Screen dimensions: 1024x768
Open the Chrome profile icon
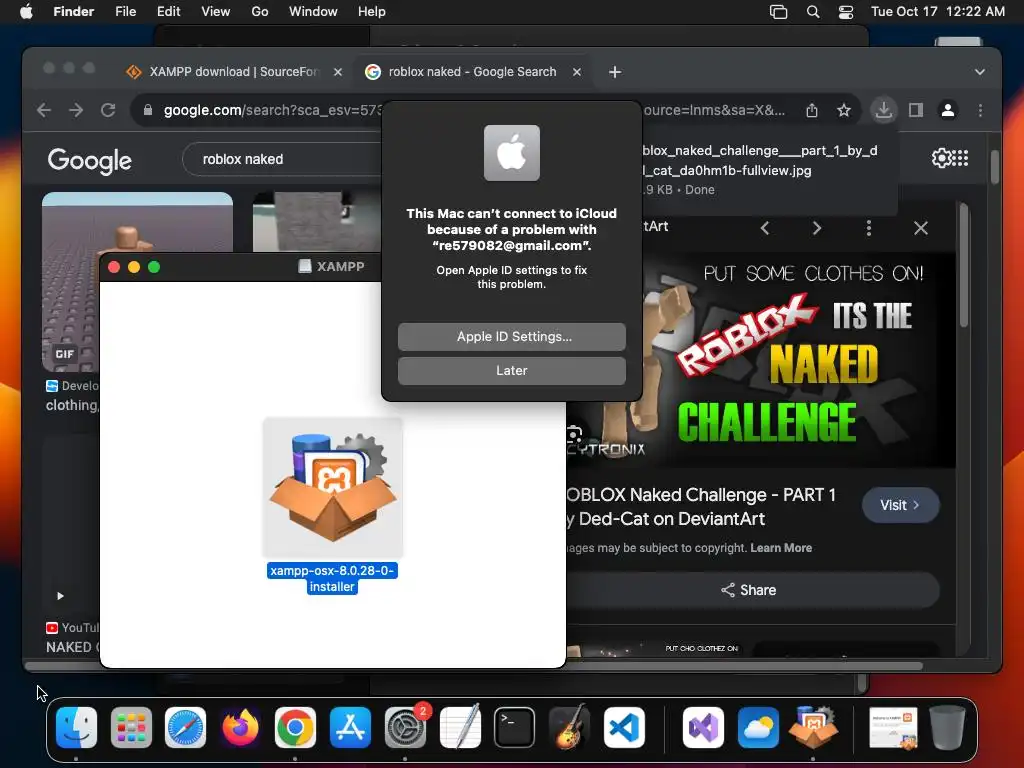pyautogui.click(x=948, y=110)
